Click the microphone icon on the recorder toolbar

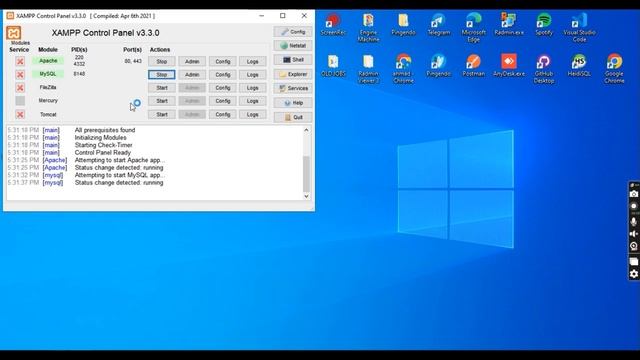click(634, 222)
